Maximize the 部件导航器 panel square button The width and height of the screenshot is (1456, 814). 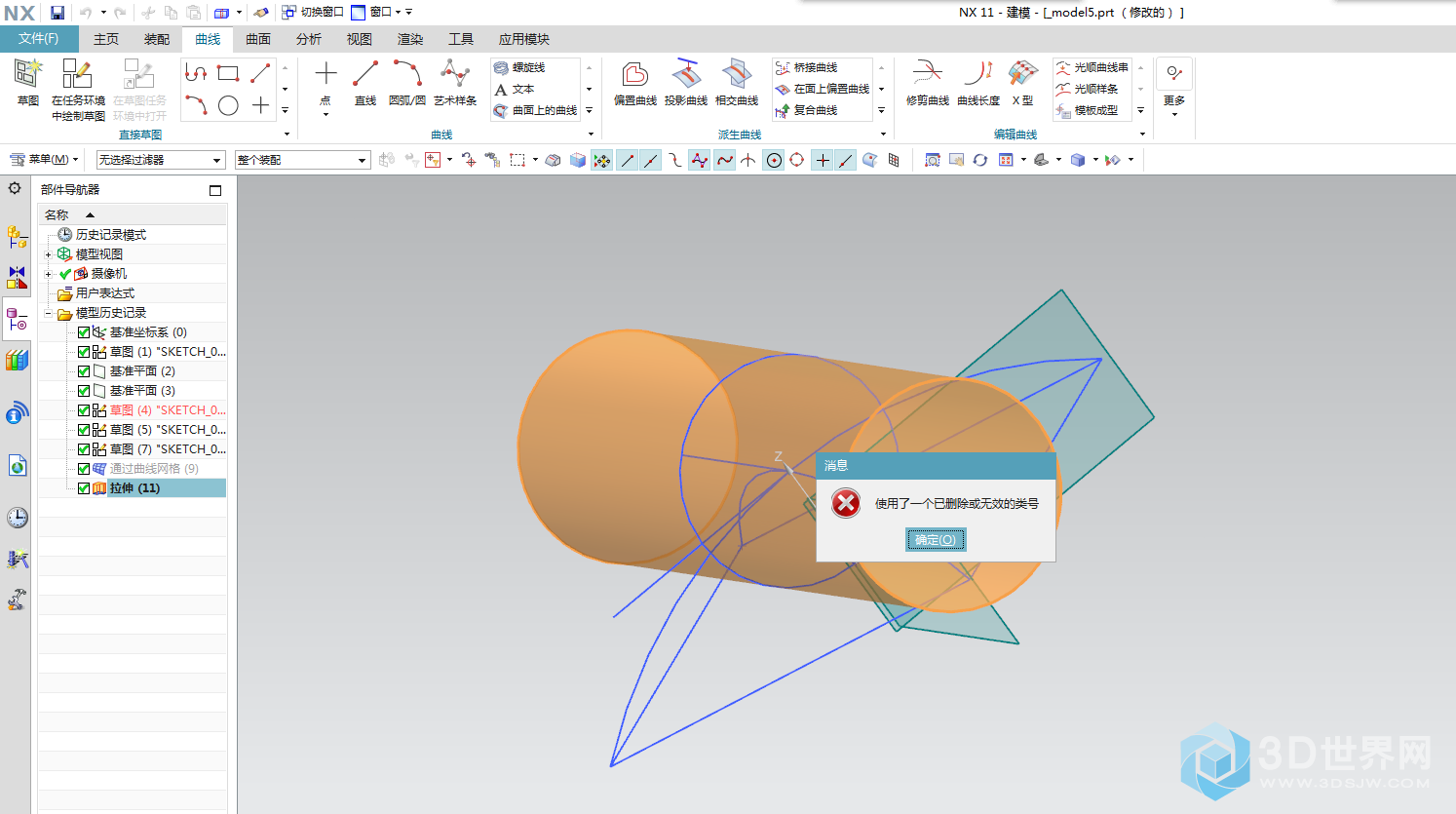click(x=215, y=190)
